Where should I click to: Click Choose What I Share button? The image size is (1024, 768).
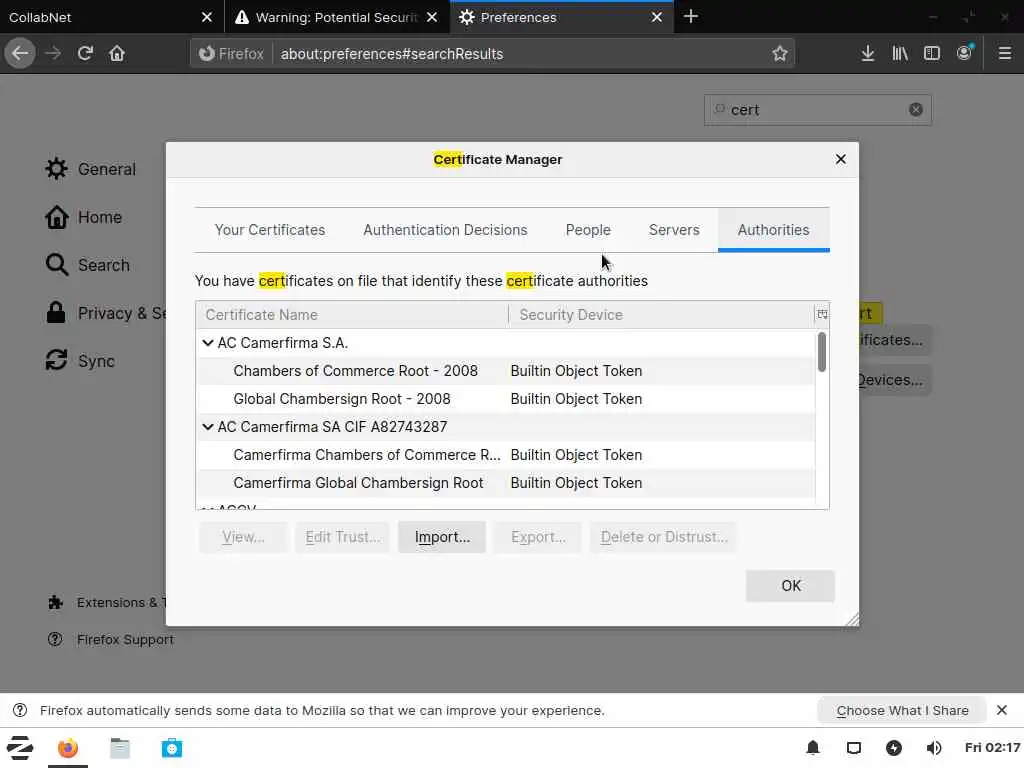pos(902,710)
